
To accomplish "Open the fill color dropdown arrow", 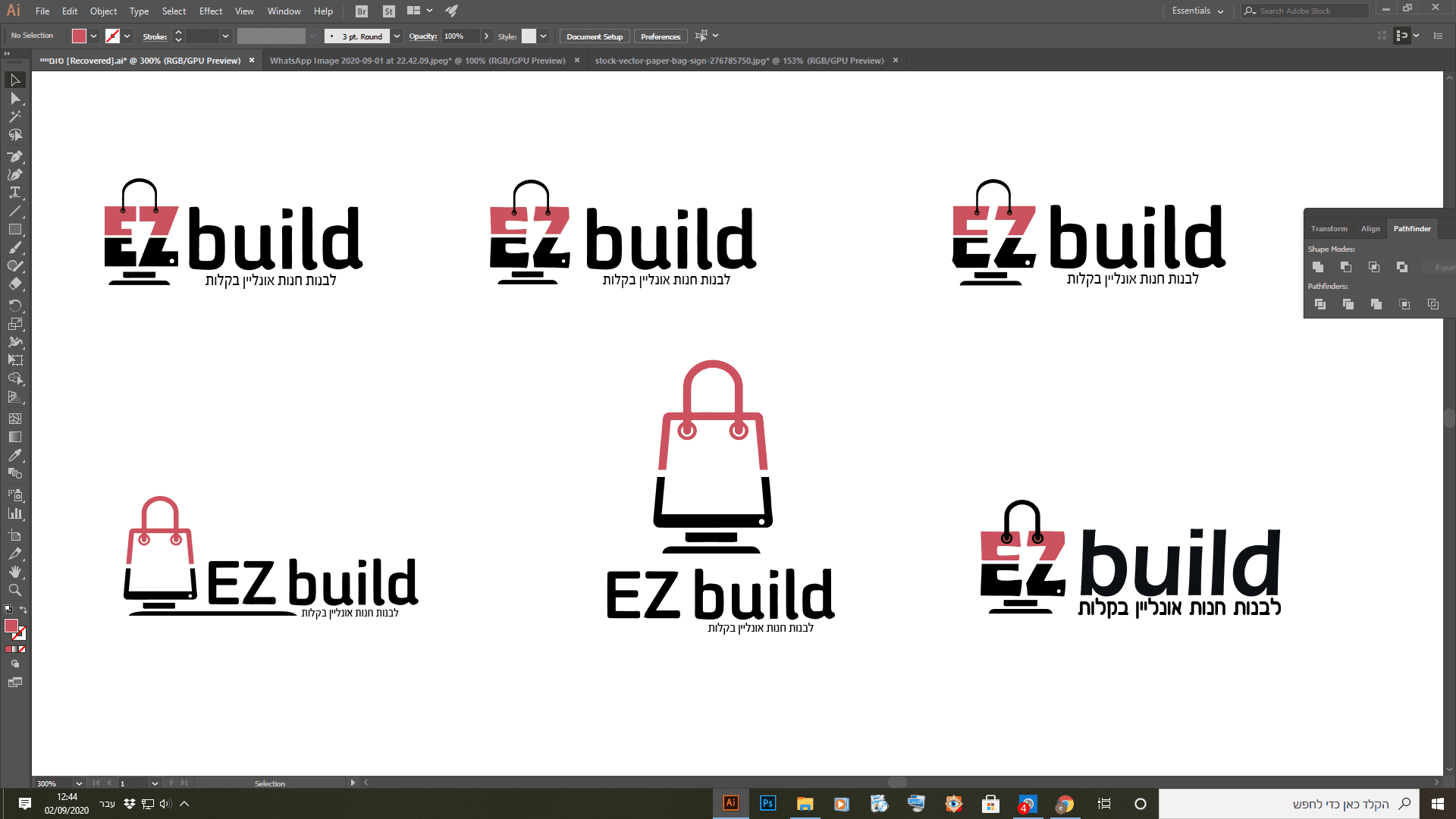I will click(94, 36).
